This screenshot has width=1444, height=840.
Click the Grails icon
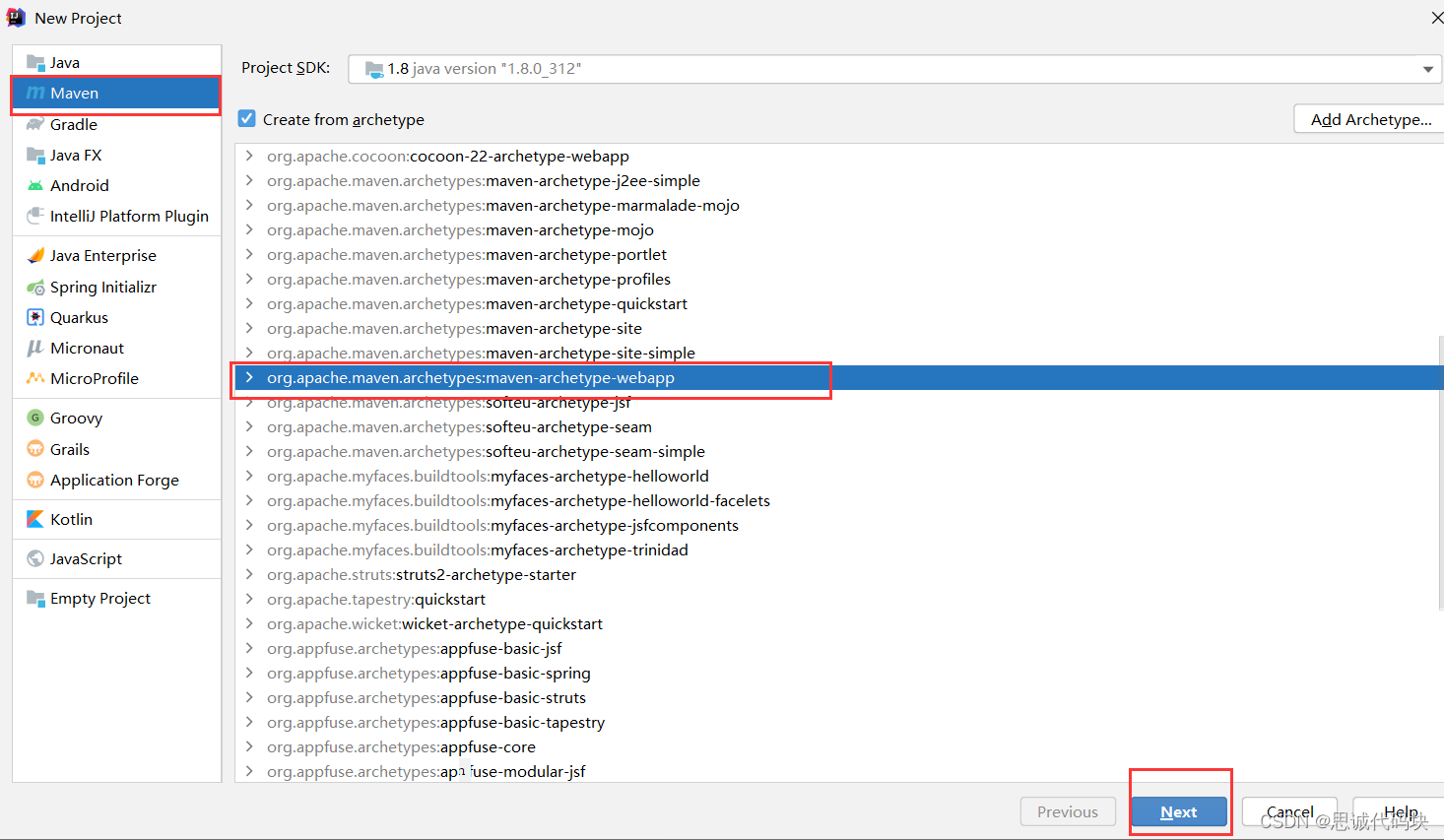[35, 449]
